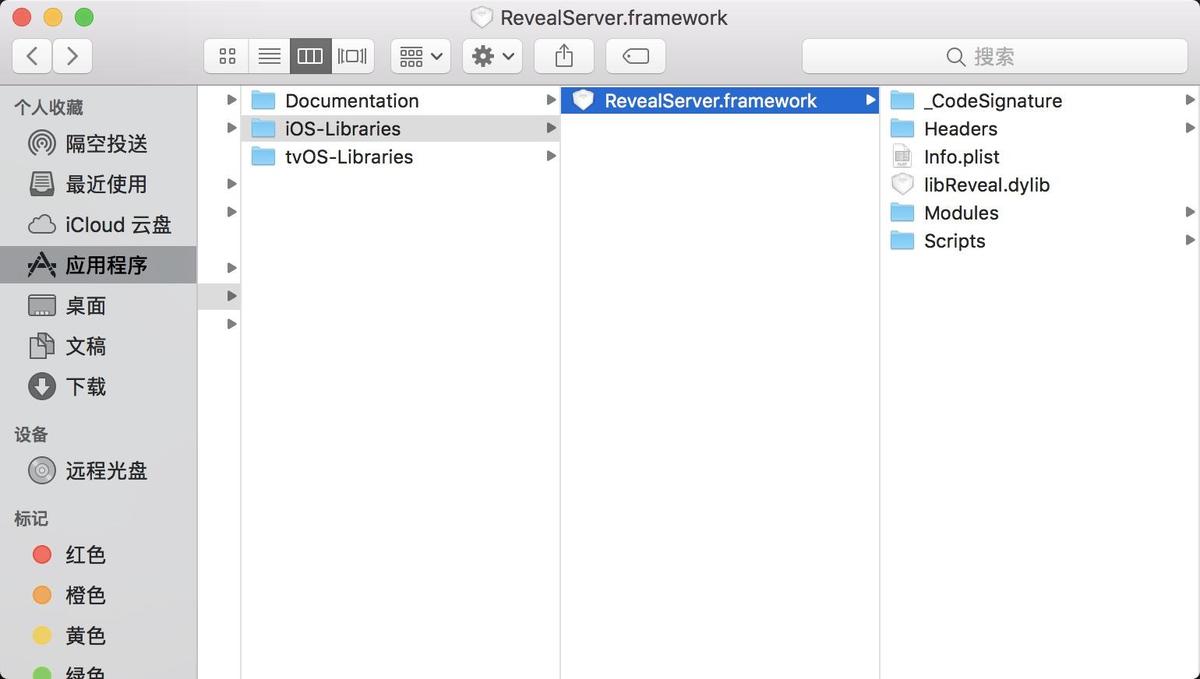Select the Documentation folder
This screenshot has width=1200, height=679.
pos(400,101)
